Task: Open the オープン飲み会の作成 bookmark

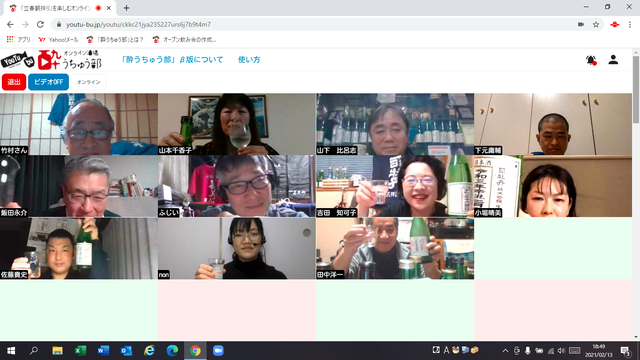Action: tap(184, 40)
